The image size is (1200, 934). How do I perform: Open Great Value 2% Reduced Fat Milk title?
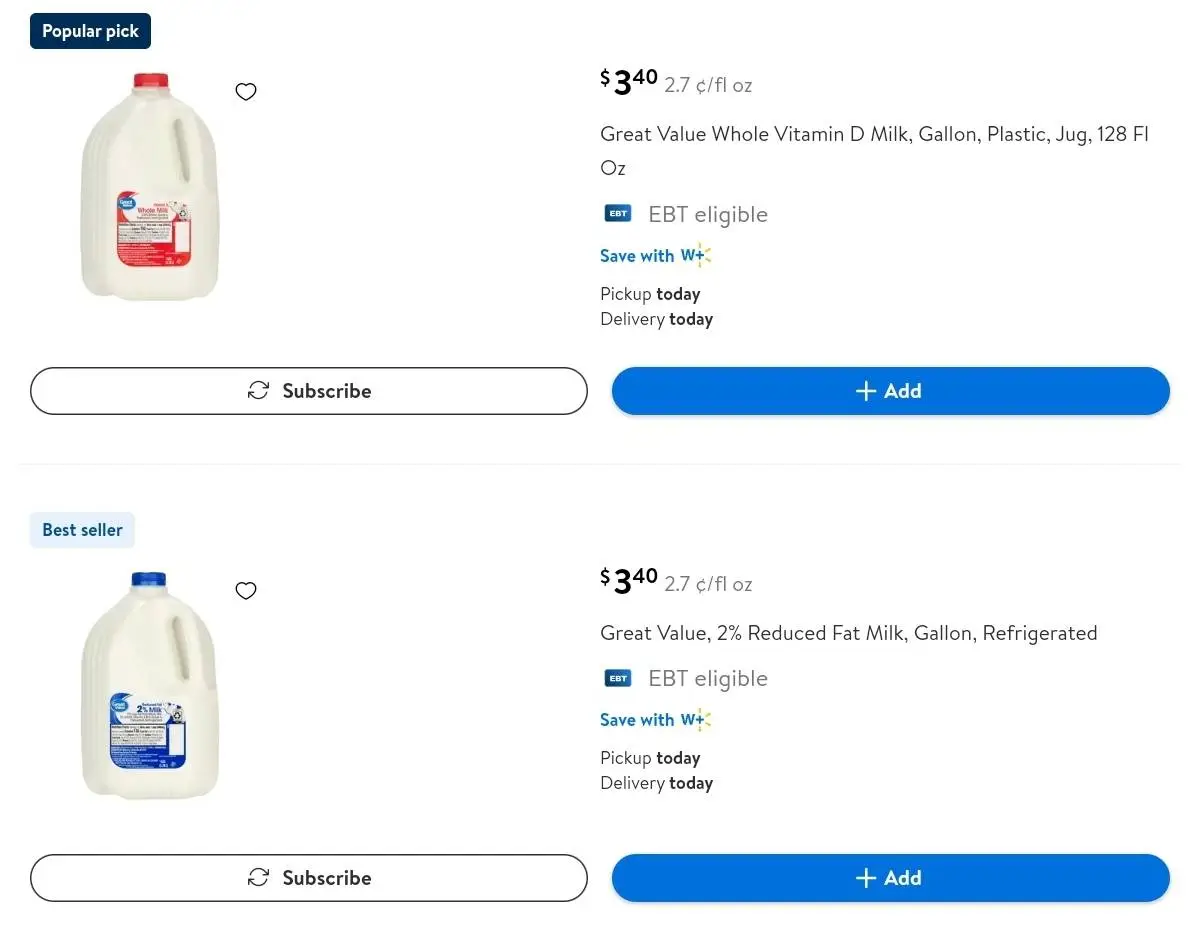848,633
